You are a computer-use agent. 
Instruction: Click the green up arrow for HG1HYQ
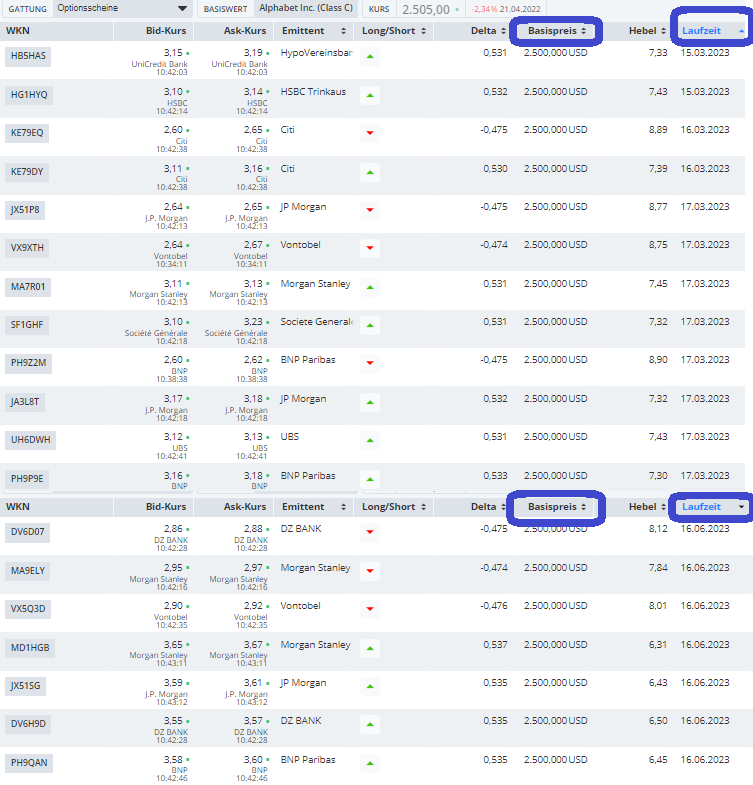pyautogui.click(x=370, y=95)
